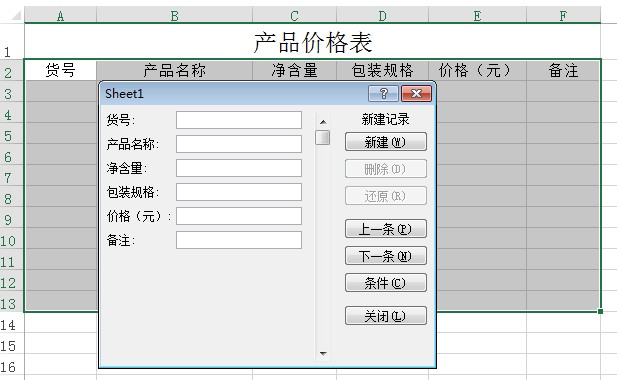Click the disabled 还原(R) button

click(x=386, y=196)
